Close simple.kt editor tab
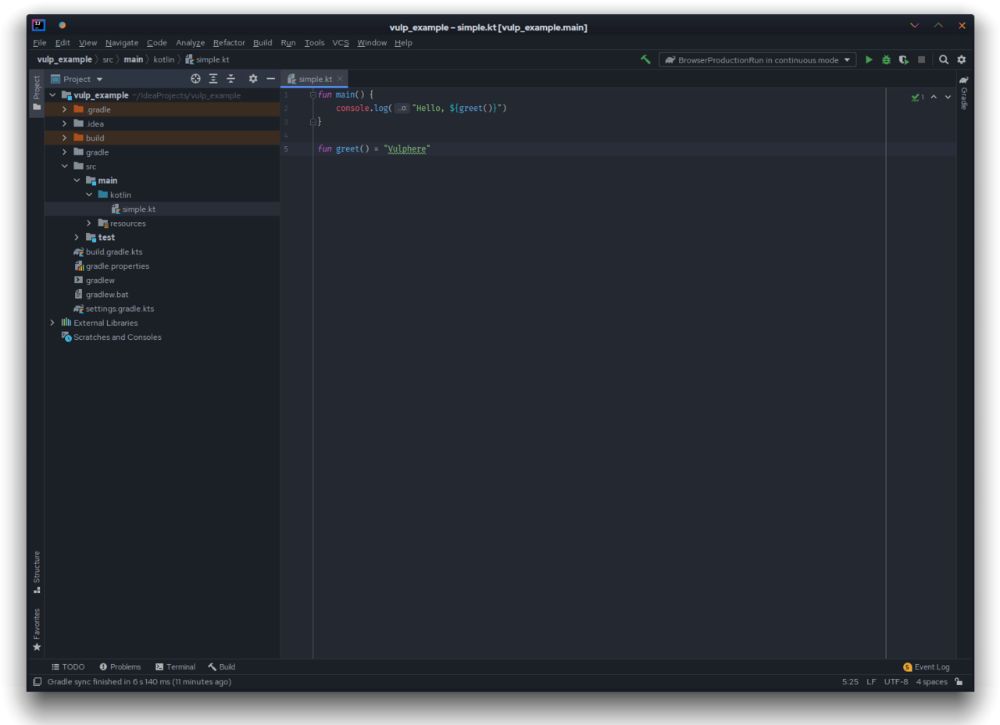Screen dimensions: 1000x725 tap(340, 78)
